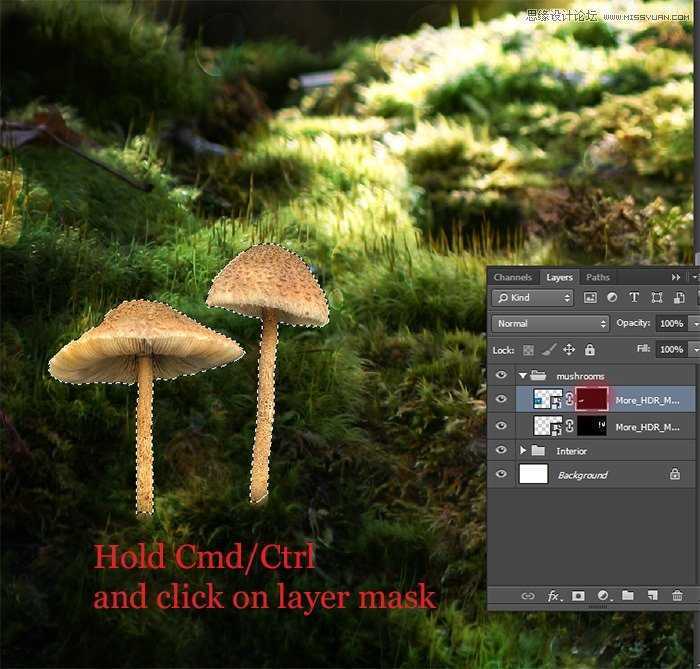Click the mushrooms group folder icon
This screenshot has width=700, height=669.
(538, 375)
